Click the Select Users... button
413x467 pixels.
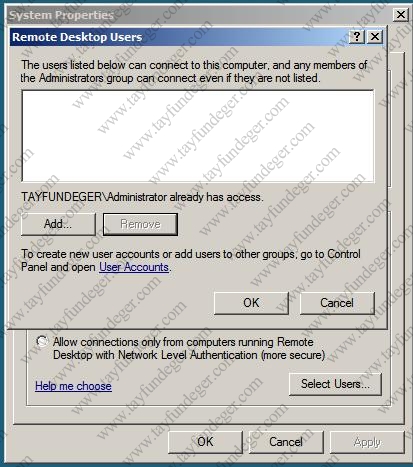pos(335,384)
